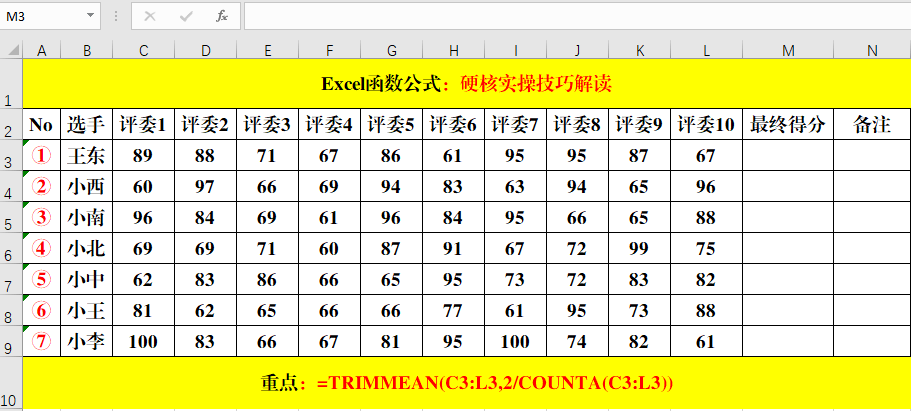Select column H header
The image size is (911, 411).
454,51
